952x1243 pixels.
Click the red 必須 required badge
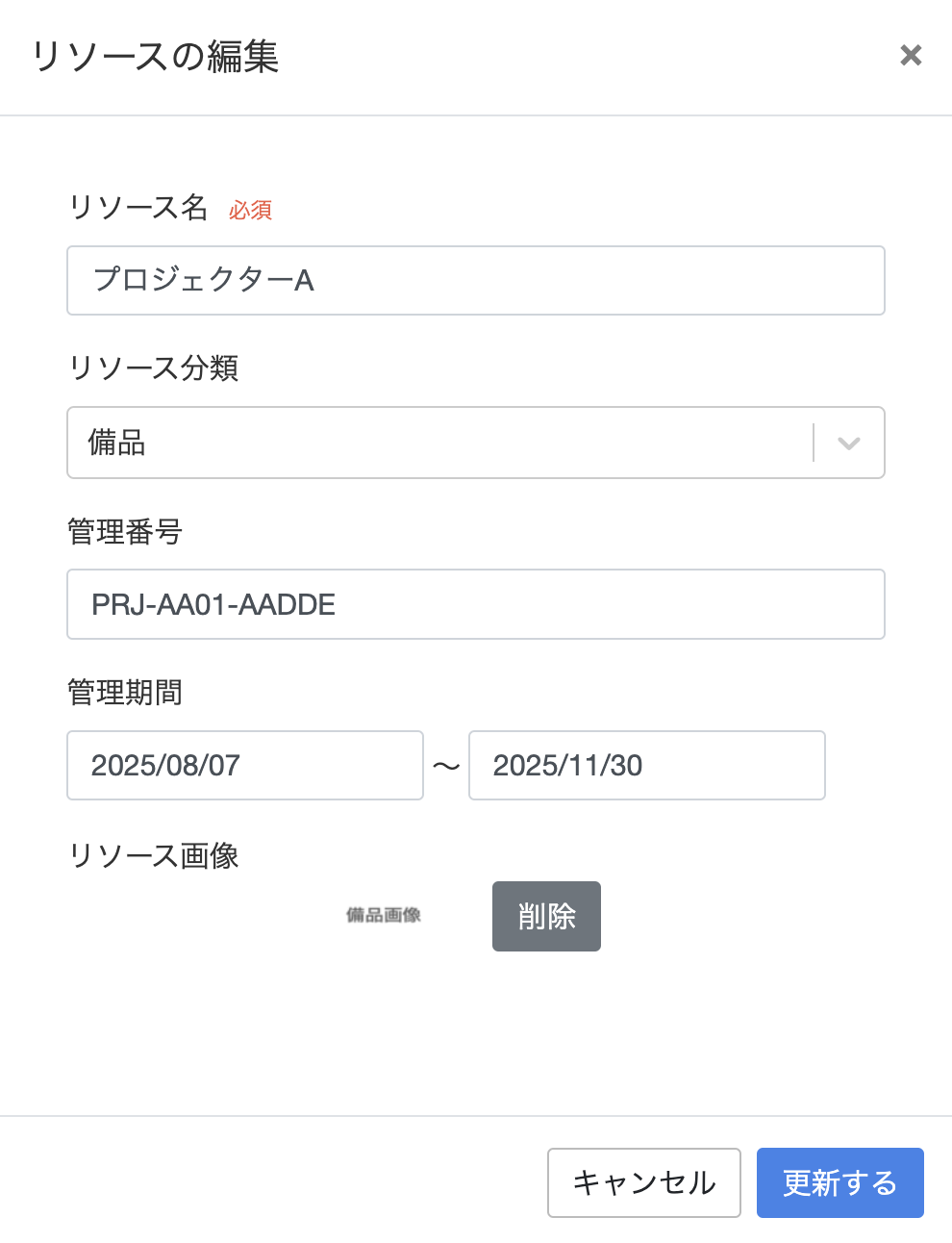(251, 210)
